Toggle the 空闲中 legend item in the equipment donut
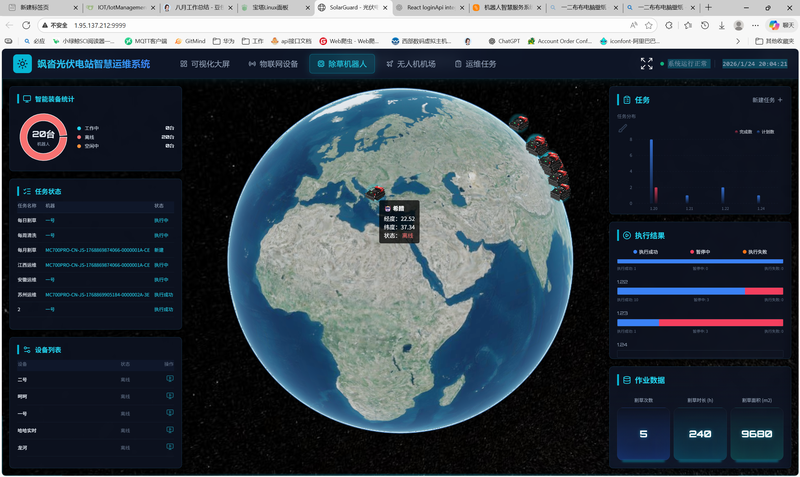 point(88,146)
